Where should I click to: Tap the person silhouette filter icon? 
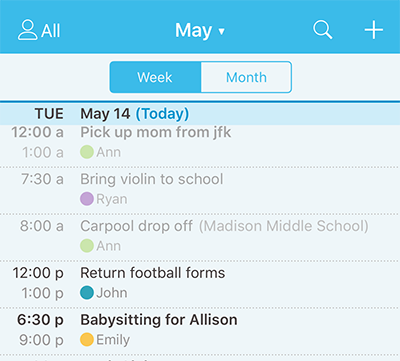[27, 30]
